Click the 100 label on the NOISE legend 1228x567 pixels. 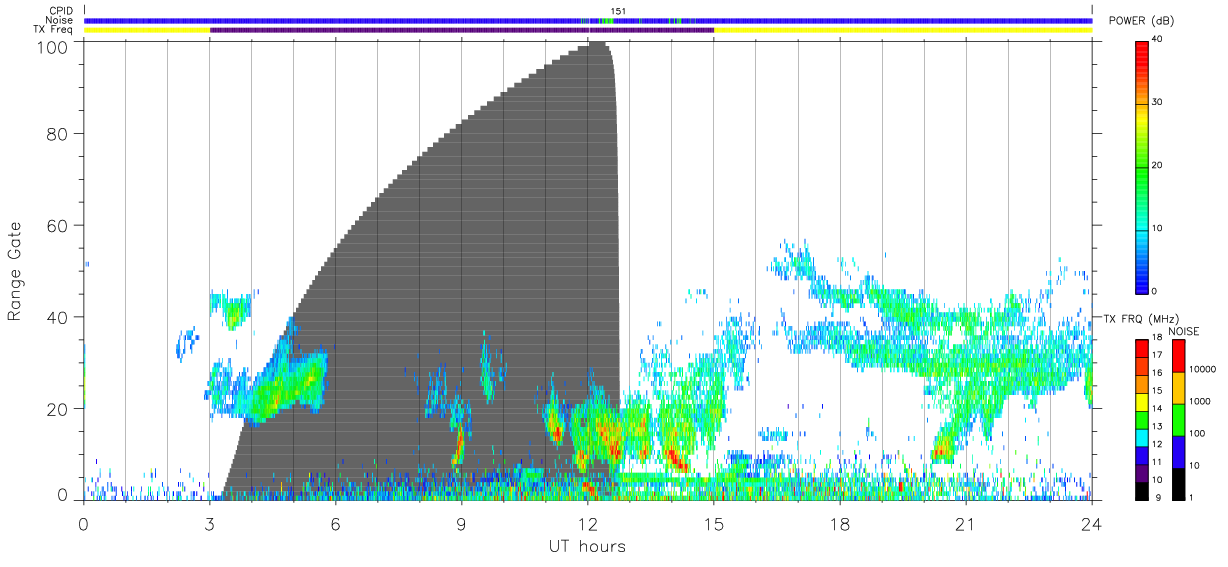[x=1196, y=434]
